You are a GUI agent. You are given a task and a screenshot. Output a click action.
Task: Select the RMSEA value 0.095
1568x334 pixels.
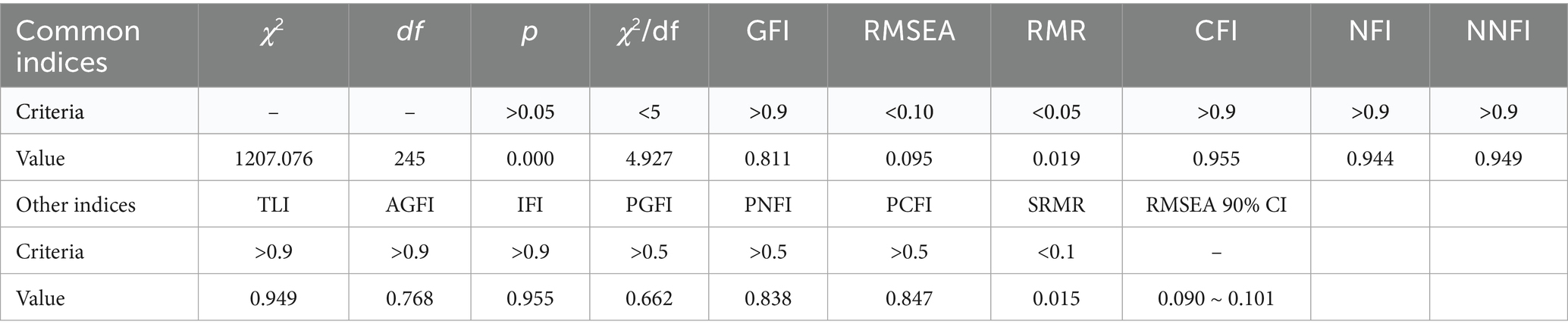point(908,159)
